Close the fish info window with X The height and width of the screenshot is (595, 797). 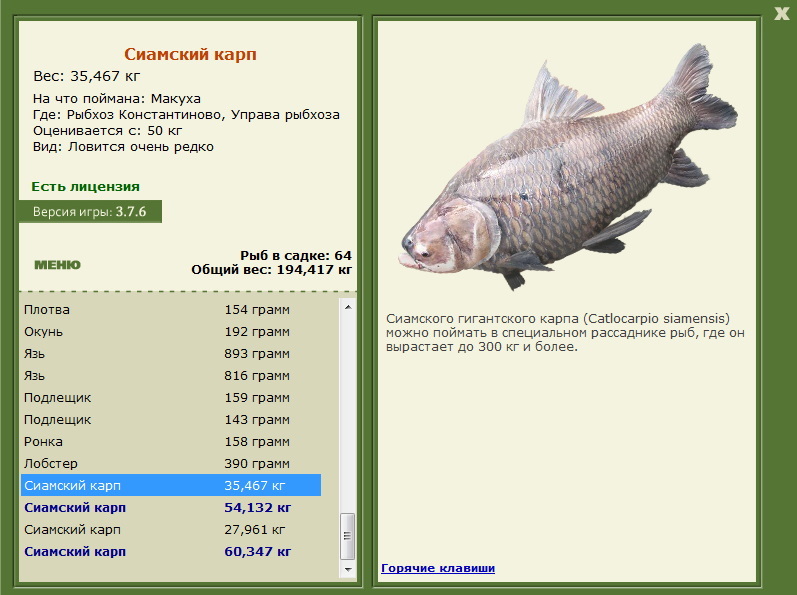tap(781, 13)
